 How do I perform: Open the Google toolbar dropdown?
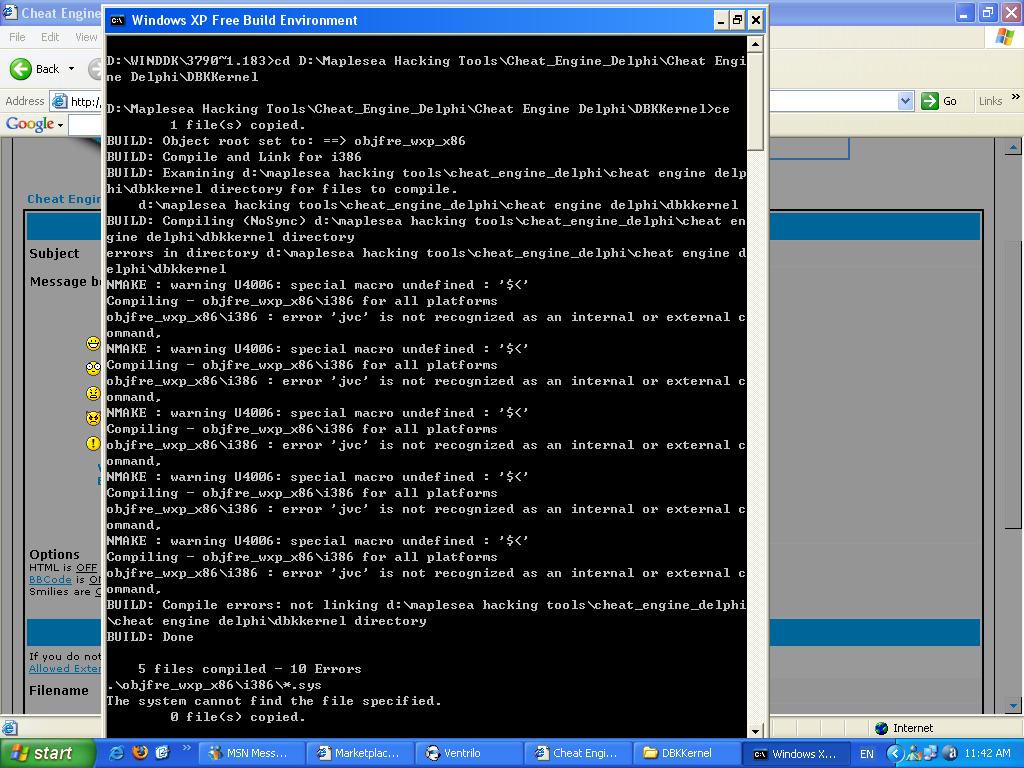61,124
